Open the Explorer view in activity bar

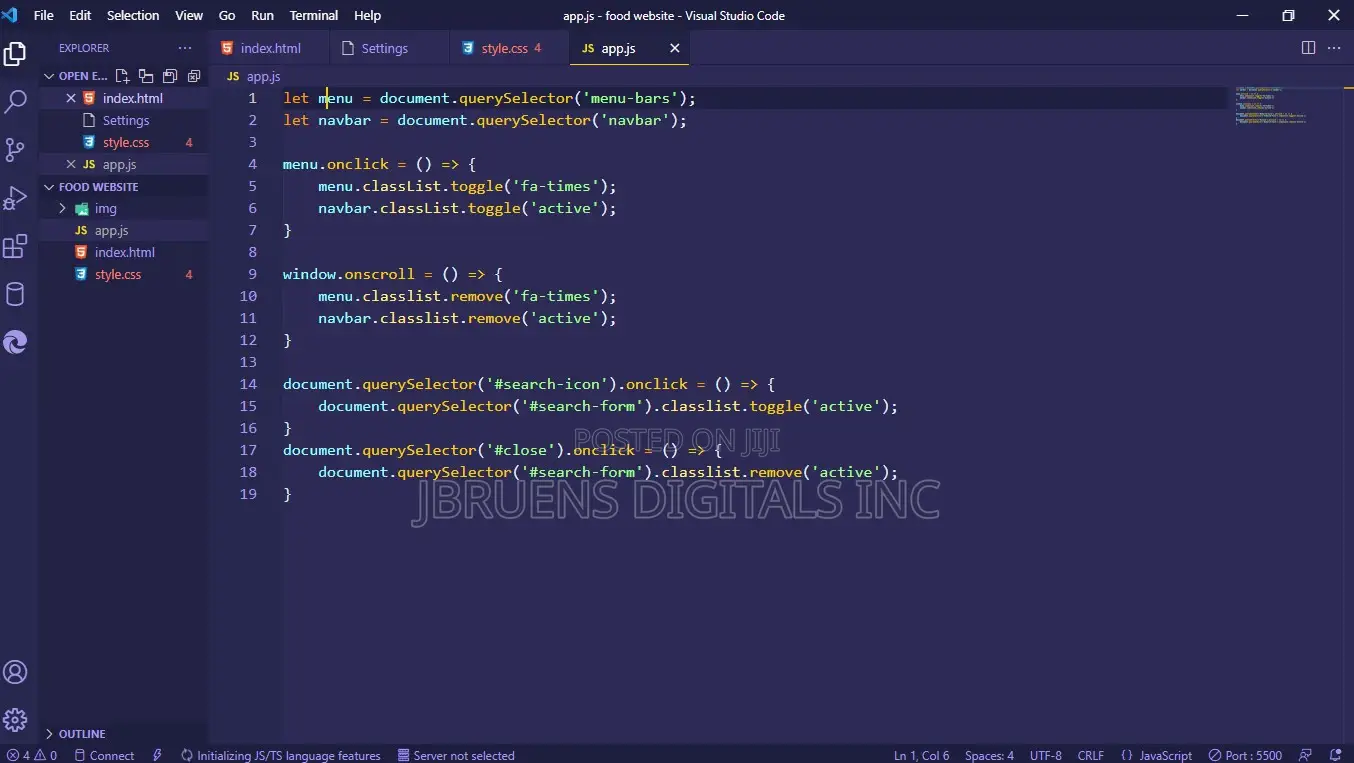15,54
